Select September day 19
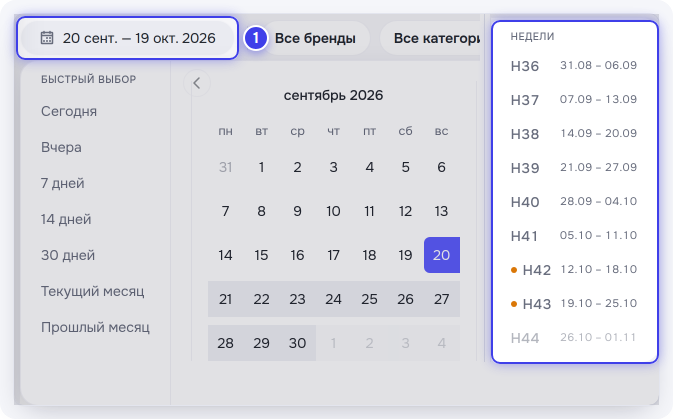 406,255
